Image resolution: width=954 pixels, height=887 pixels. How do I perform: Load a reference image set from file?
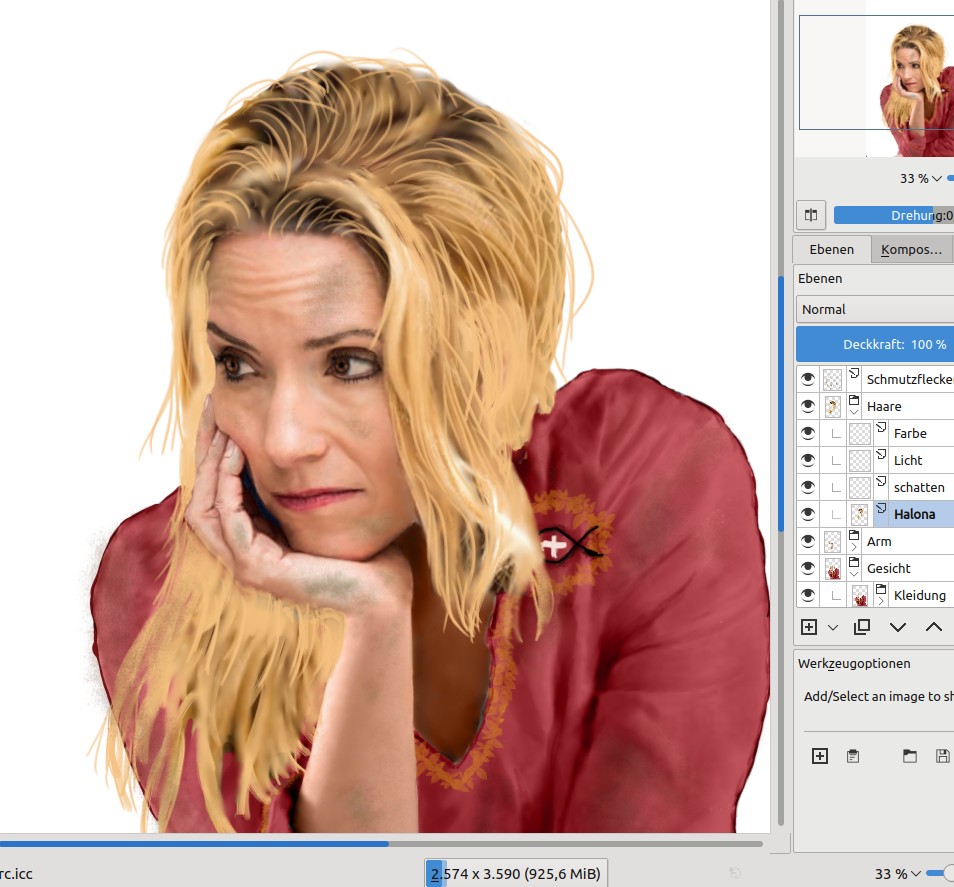click(x=910, y=756)
